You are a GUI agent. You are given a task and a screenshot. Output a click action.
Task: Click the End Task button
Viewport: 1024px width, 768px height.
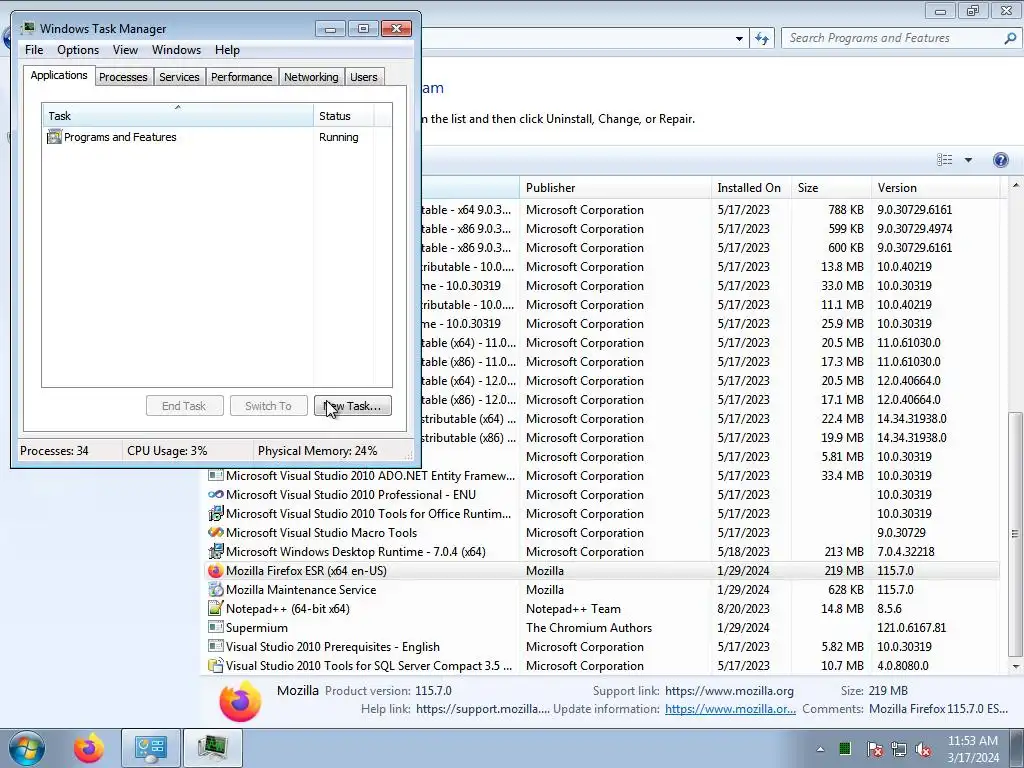click(x=184, y=406)
